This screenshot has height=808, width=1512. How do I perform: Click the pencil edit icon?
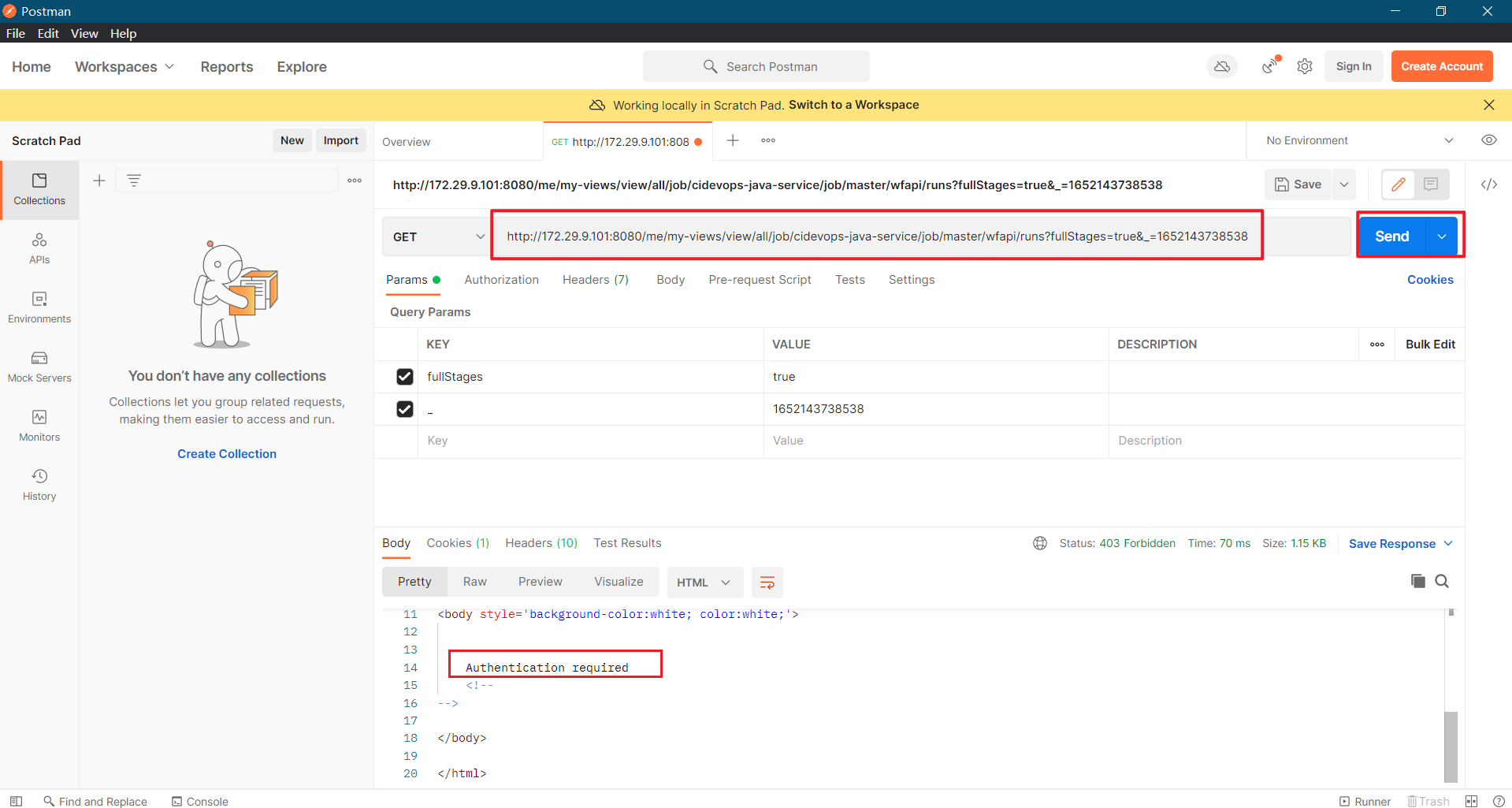tap(1399, 184)
